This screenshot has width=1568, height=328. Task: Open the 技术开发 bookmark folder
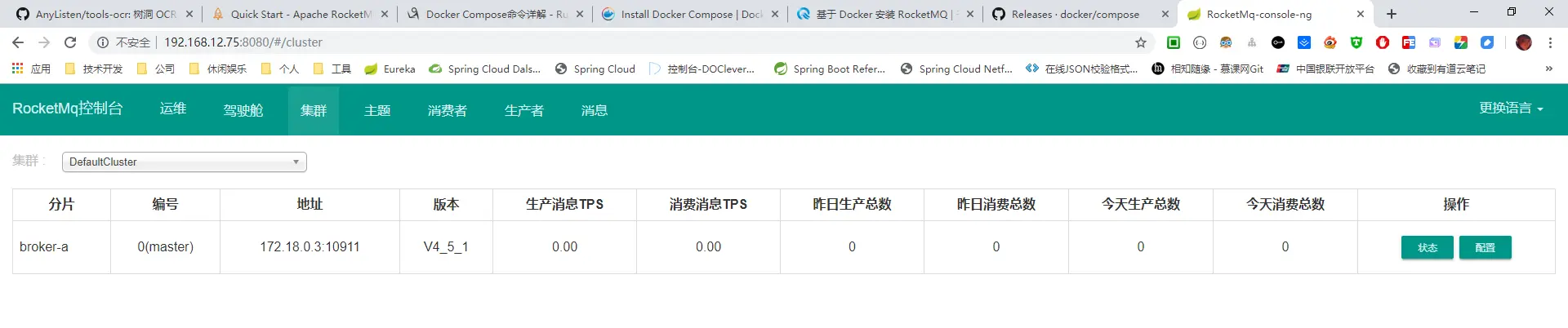tap(93, 69)
